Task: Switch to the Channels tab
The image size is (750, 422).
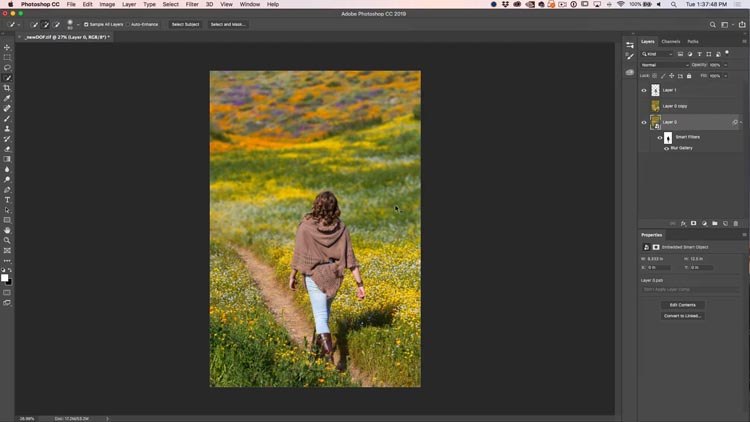Action: (671, 41)
